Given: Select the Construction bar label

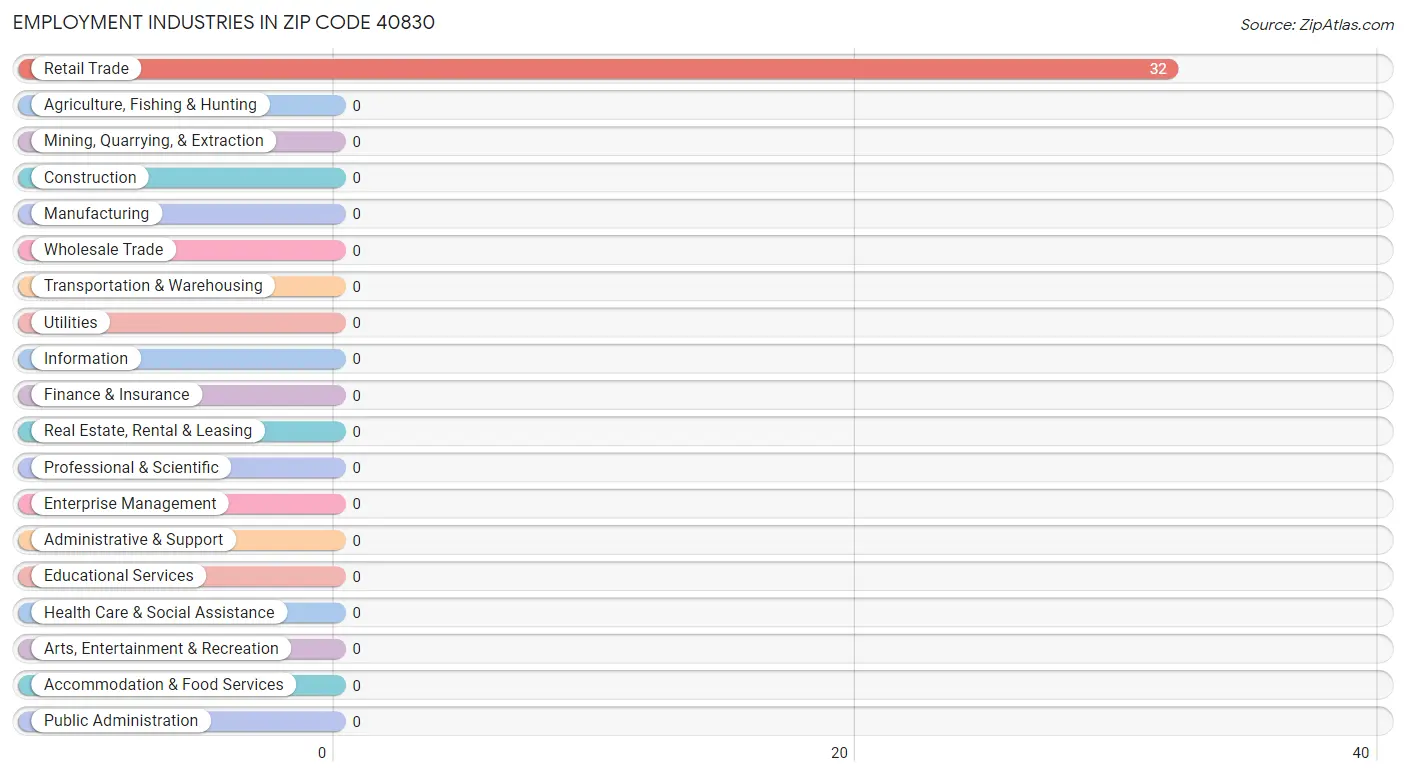Looking at the screenshot, I should [90, 178].
